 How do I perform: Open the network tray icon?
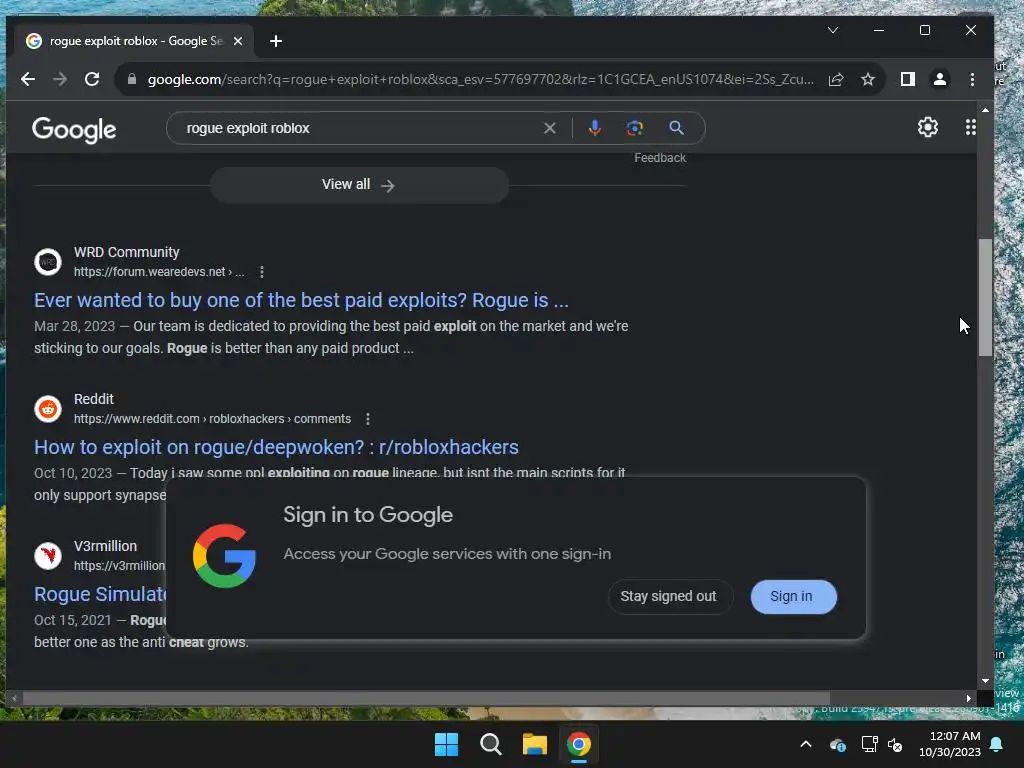[x=869, y=744]
